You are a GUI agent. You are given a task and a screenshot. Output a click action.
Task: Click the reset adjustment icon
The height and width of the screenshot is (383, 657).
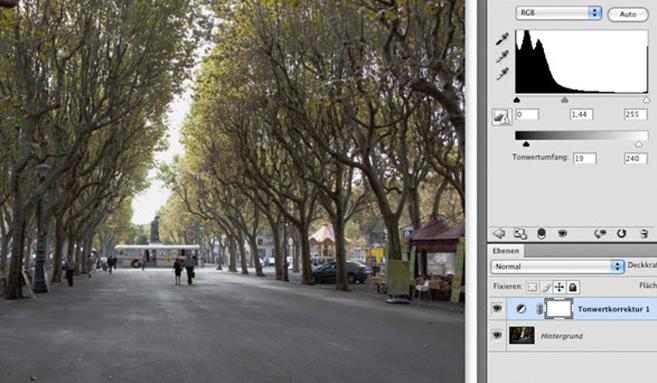coord(621,233)
